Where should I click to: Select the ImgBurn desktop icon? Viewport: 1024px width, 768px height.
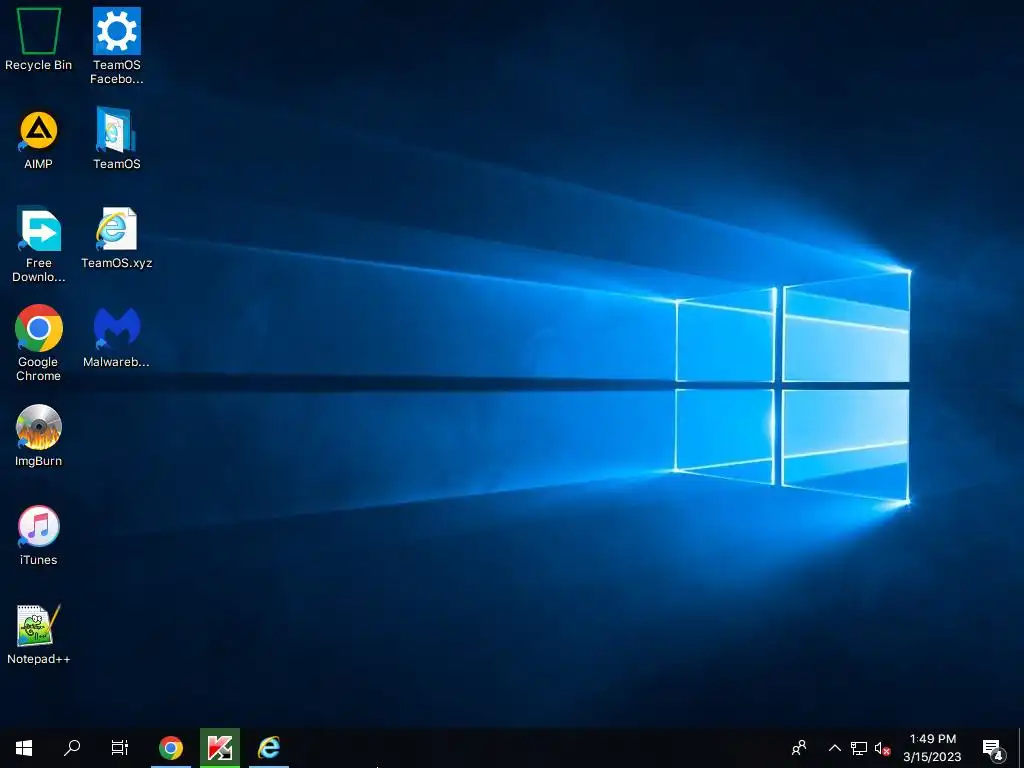click(x=39, y=436)
